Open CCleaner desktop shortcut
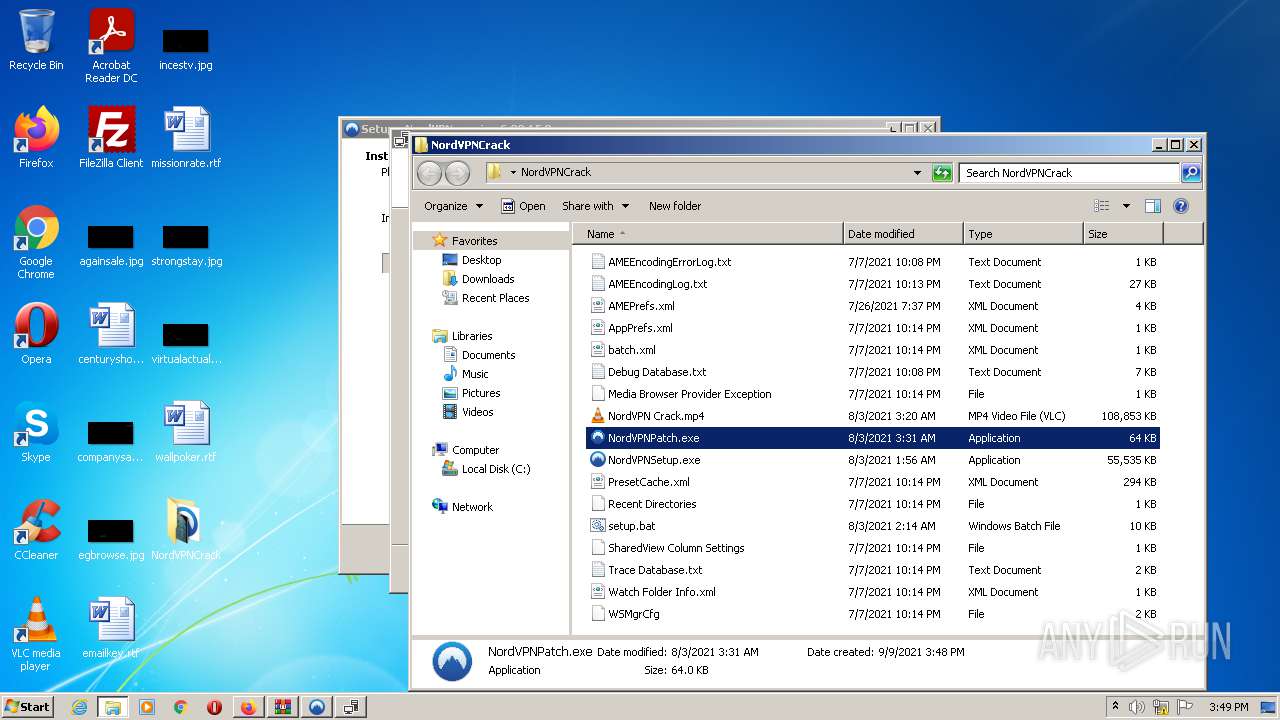 36,530
